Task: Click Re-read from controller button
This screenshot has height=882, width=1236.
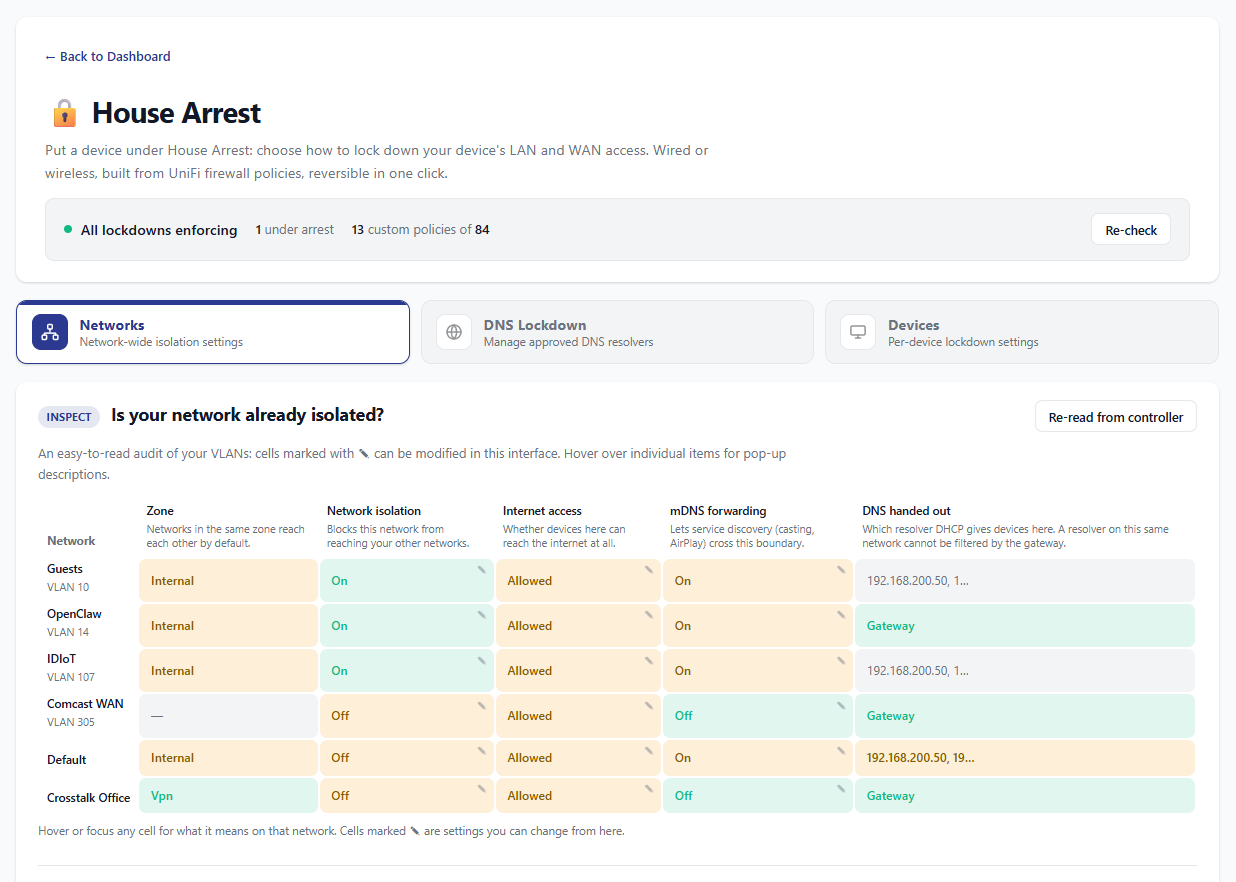Action: point(1115,417)
